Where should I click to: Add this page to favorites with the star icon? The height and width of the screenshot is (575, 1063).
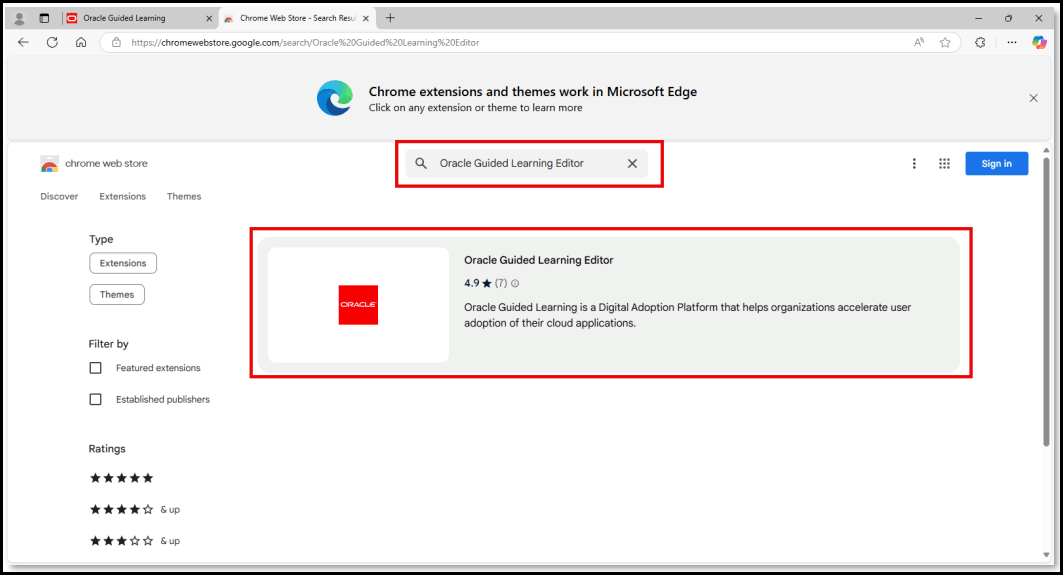point(945,42)
